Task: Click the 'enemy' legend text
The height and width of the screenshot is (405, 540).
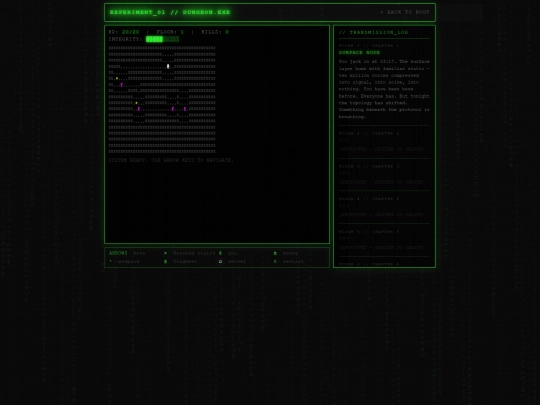Action: point(290,253)
